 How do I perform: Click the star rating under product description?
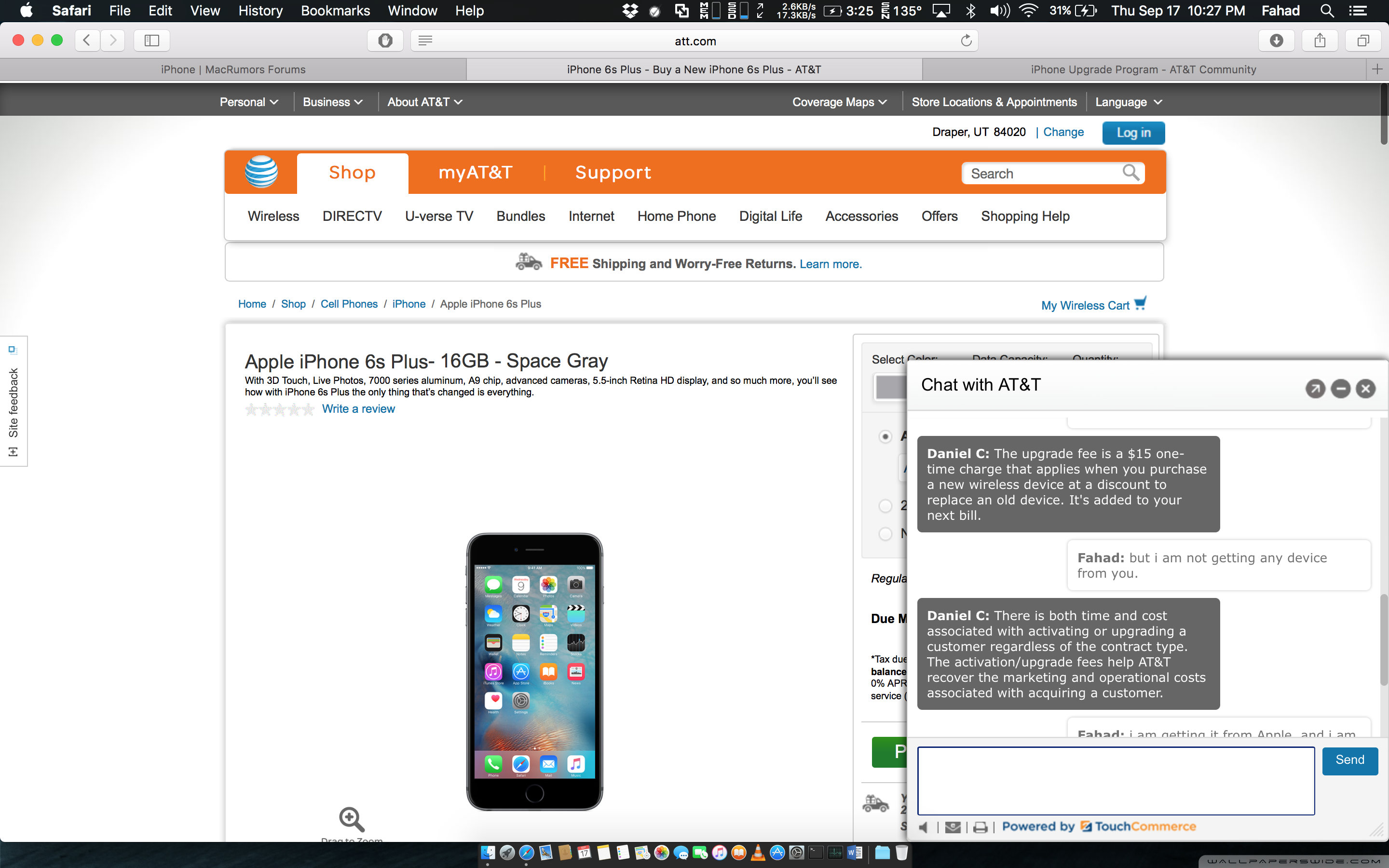coord(280,409)
